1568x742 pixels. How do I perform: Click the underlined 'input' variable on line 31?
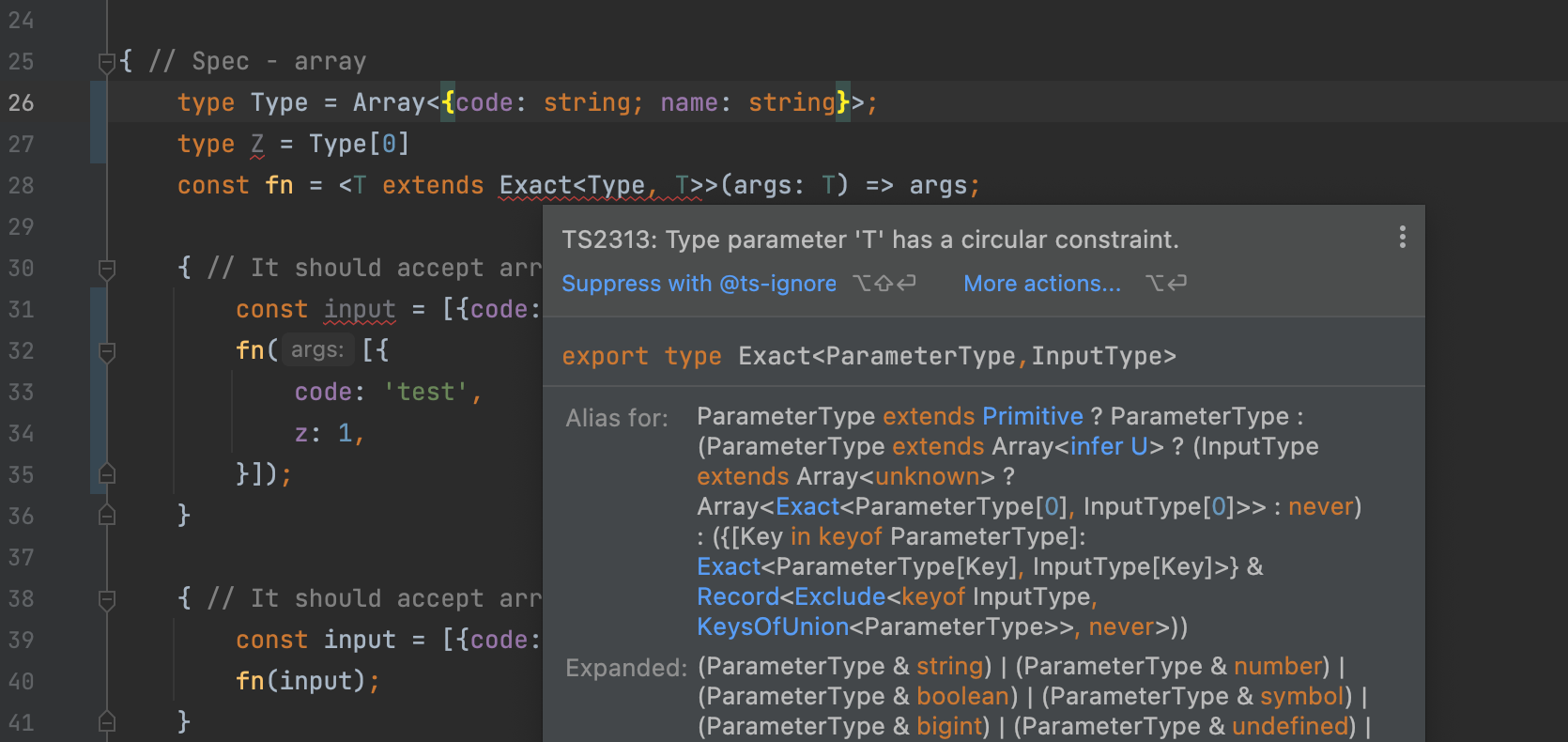pos(360,309)
